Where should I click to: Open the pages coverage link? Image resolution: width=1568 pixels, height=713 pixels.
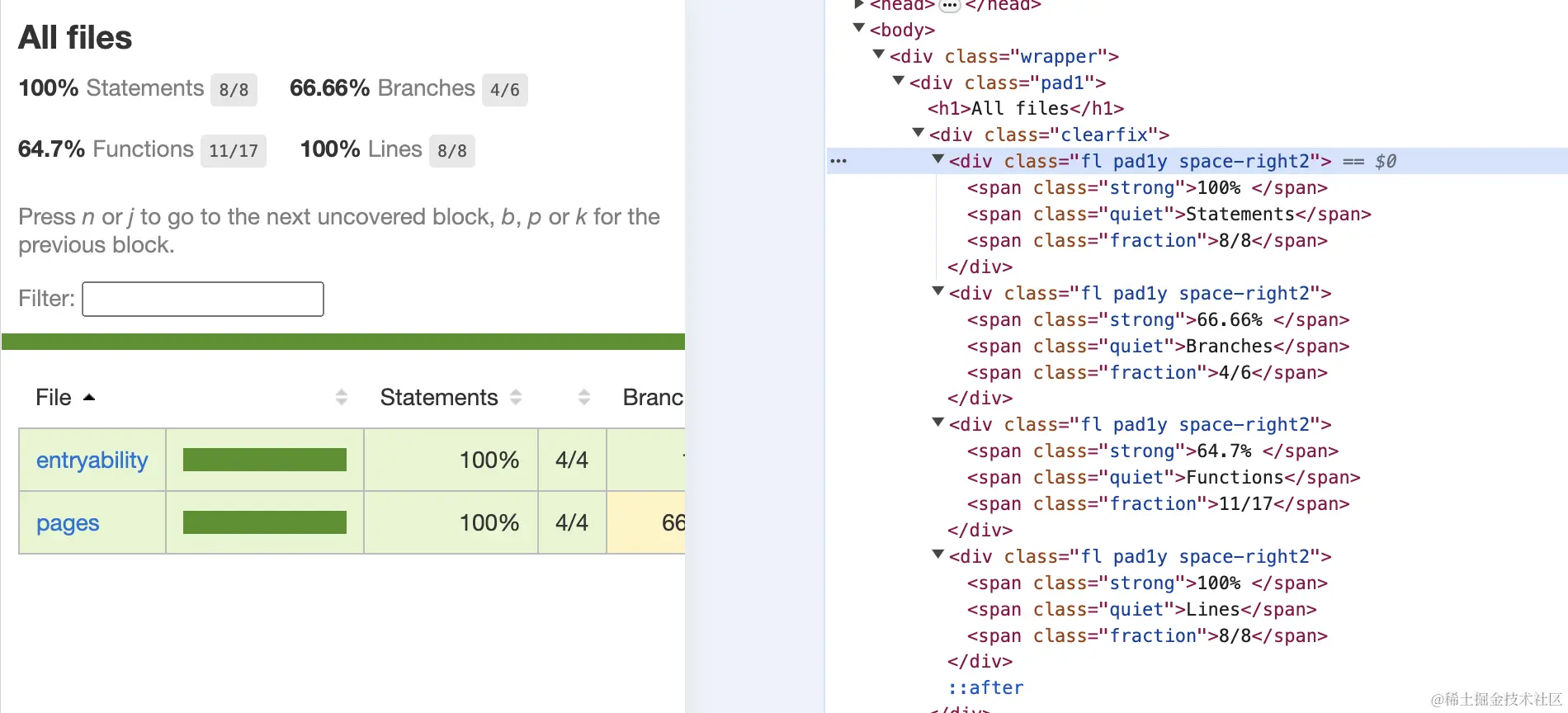[68, 523]
